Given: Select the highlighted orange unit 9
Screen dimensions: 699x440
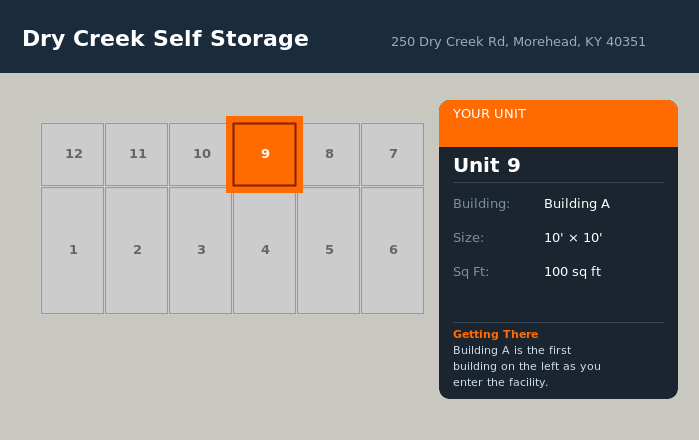Looking at the screenshot, I should pyautogui.click(x=265, y=154).
